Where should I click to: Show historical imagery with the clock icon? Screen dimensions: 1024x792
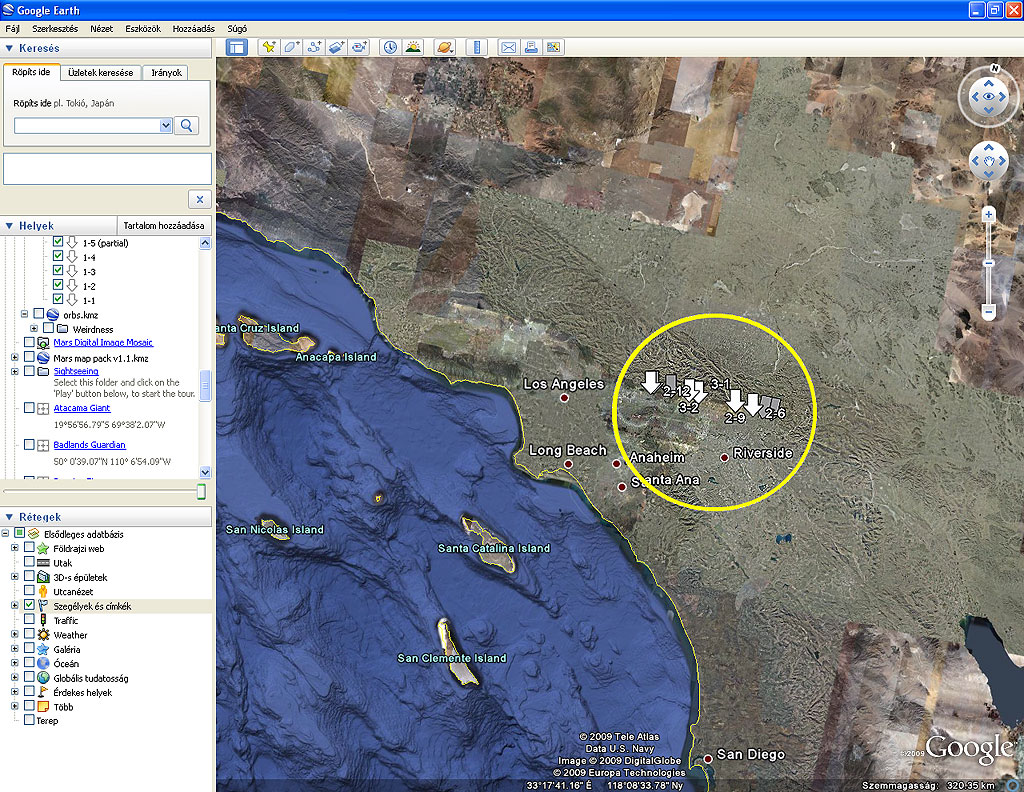pos(390,47)
